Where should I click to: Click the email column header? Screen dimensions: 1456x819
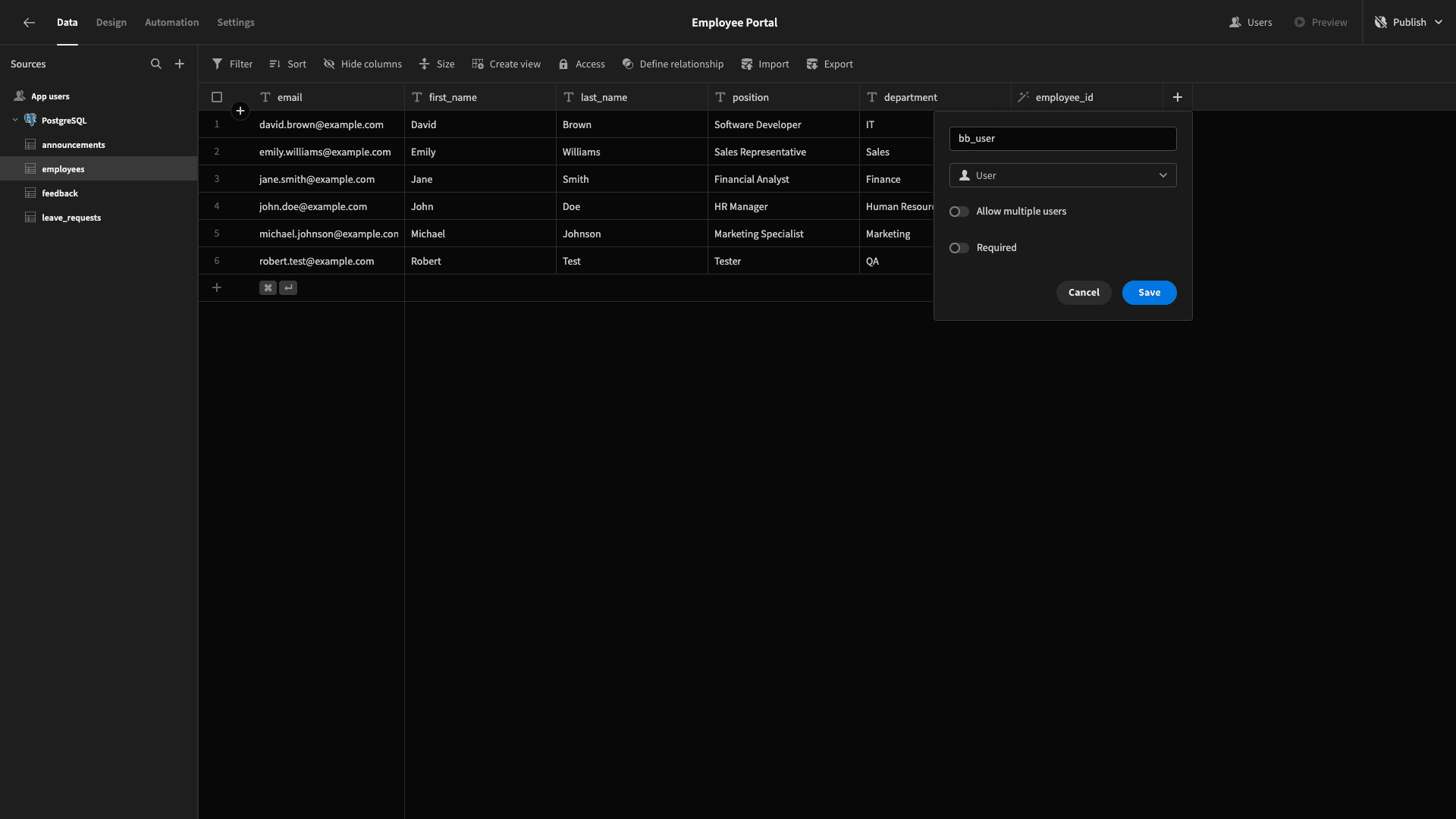[328, 97]
